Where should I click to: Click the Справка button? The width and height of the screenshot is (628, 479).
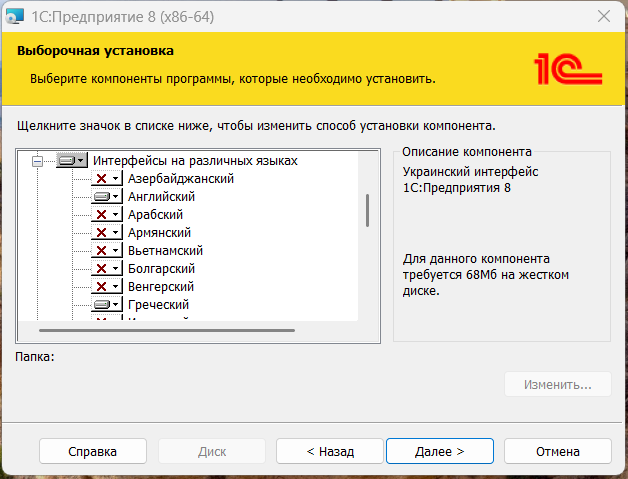[x=93, y=451]
